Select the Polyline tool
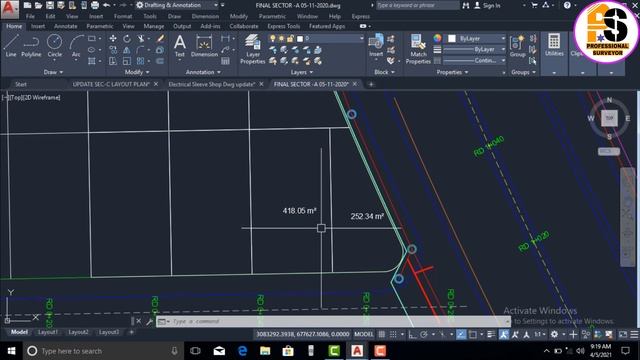Screen dimensions: 640x360 [31, 45]
